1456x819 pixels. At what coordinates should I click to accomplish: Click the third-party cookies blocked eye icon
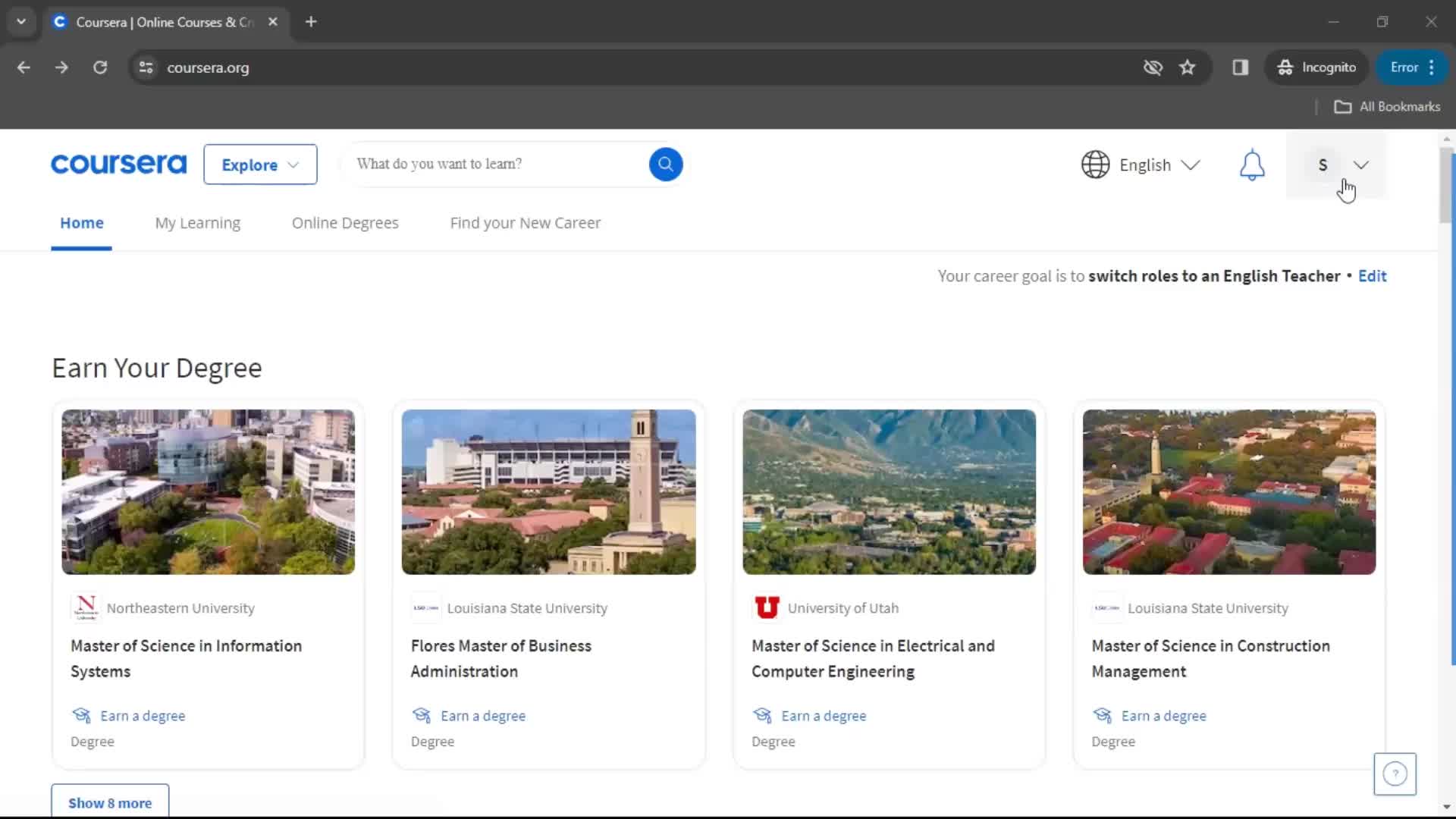1153,67
